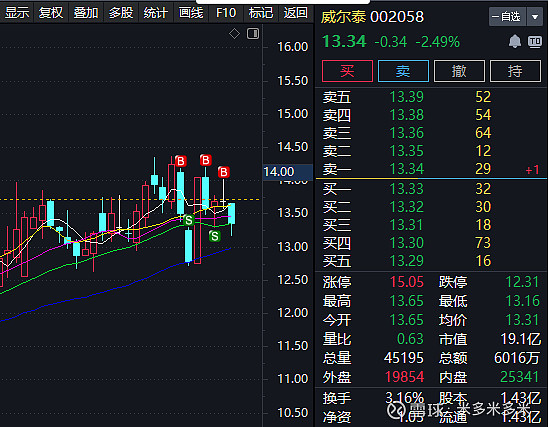Click the 总额 value 6016万
Image resolution: width=548 pixels, height=427 pixels.
point(517,358)
